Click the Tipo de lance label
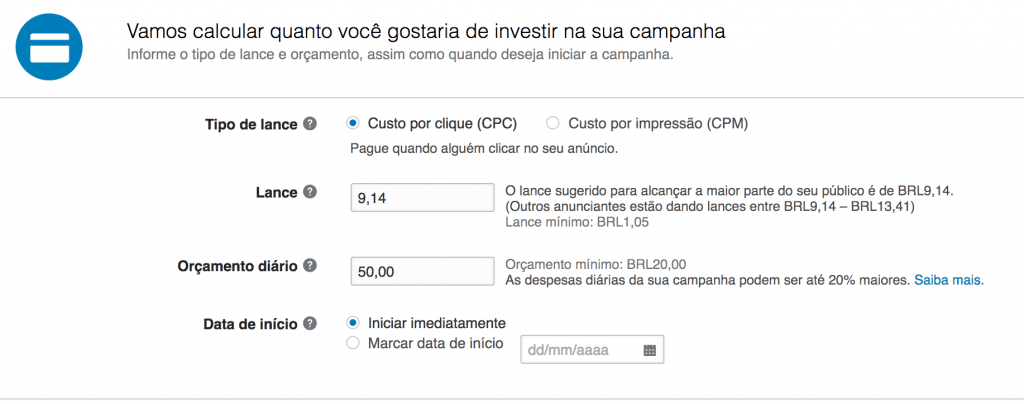This screenshot has width=1024, height=404. (250, 124)
